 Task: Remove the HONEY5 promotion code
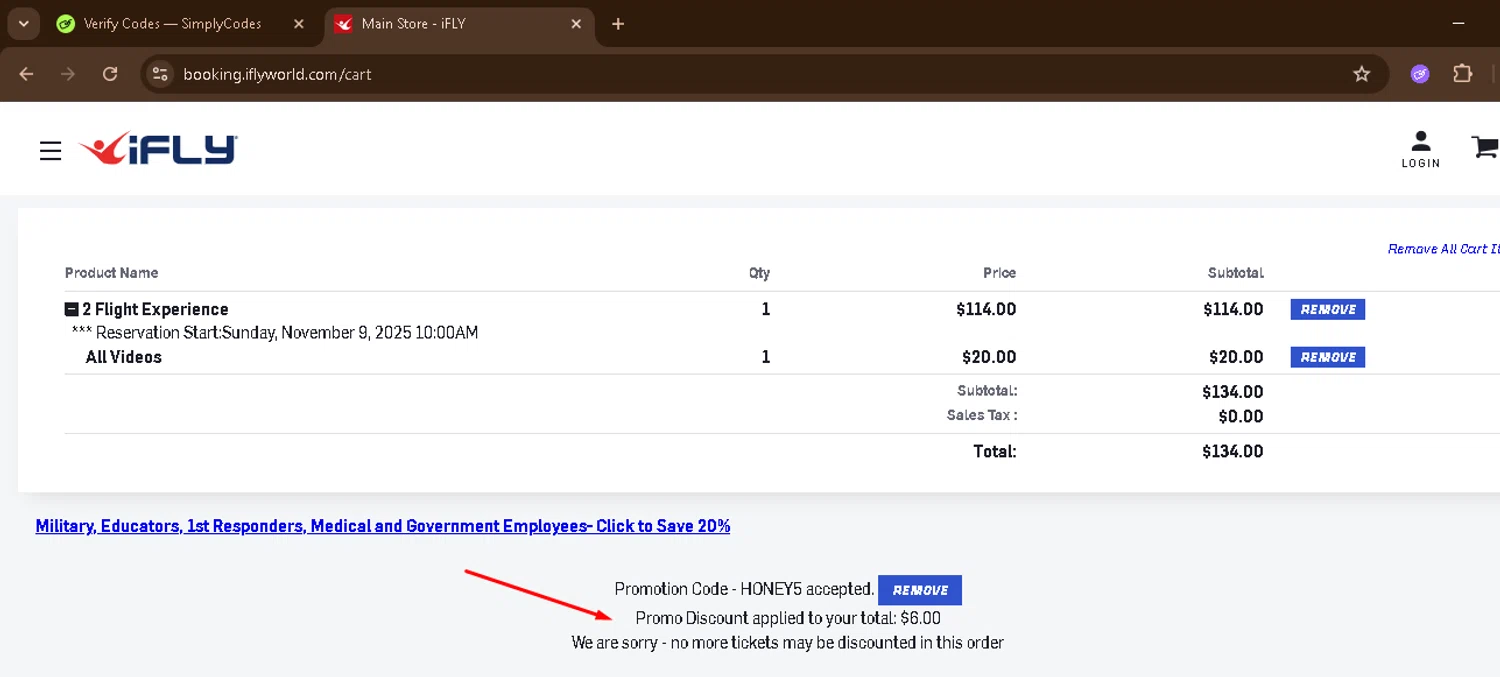919,590
